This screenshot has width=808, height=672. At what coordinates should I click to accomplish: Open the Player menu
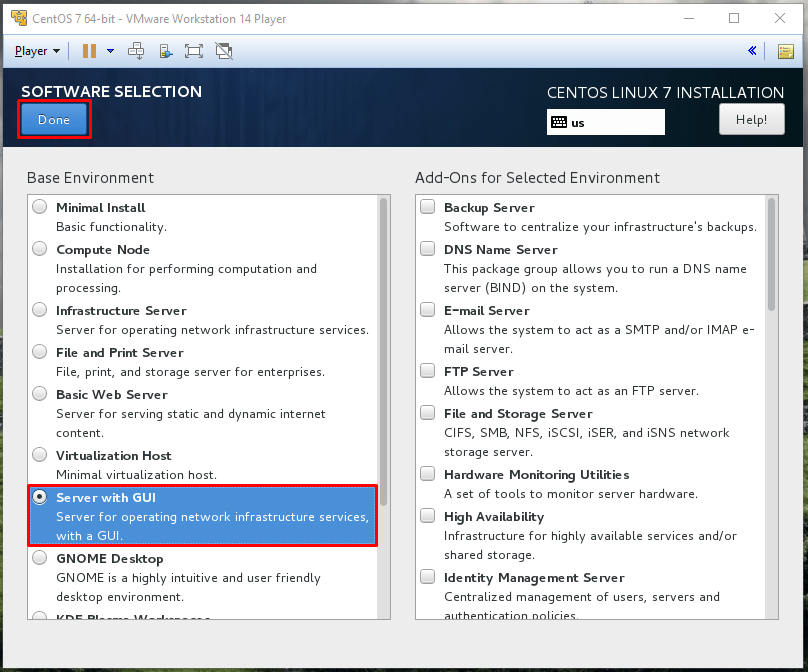point(37,51)
